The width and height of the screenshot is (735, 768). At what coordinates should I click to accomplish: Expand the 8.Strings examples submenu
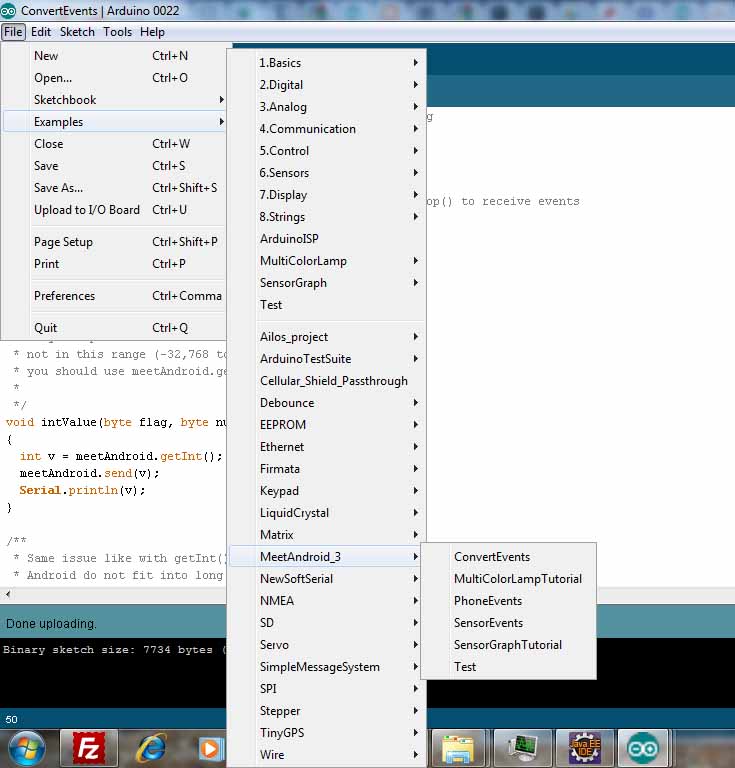point(327,217)
